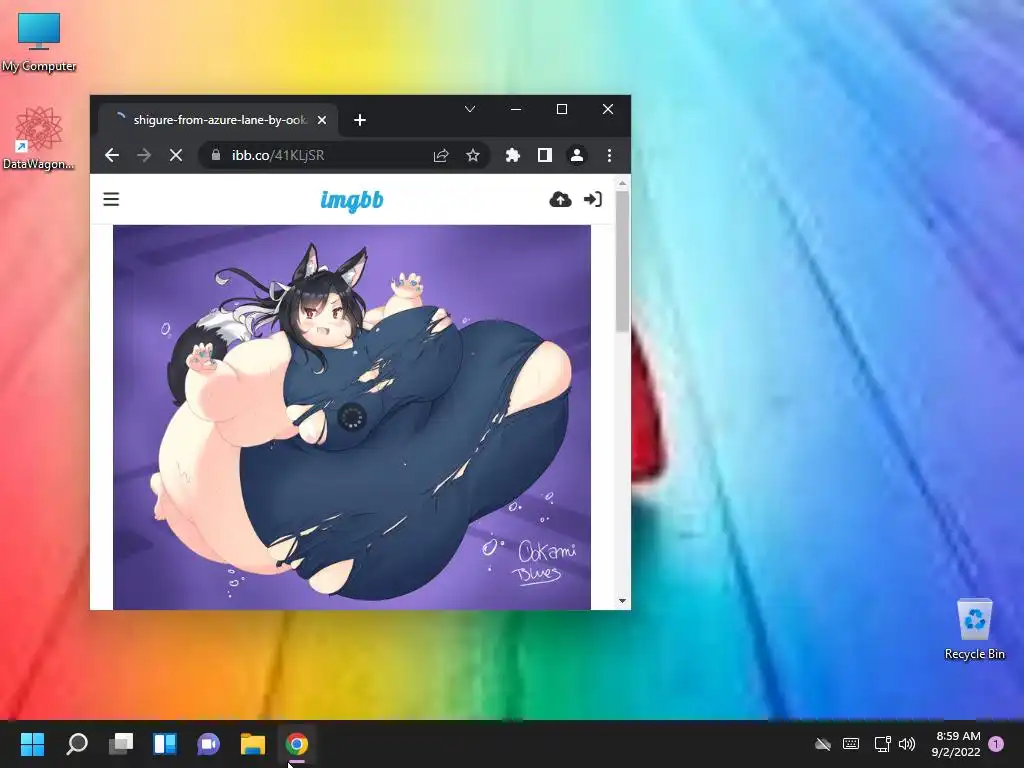Open the notification badge in the tray
Image resolution: width=1024 pixels, height=768 pixels.
997,744
